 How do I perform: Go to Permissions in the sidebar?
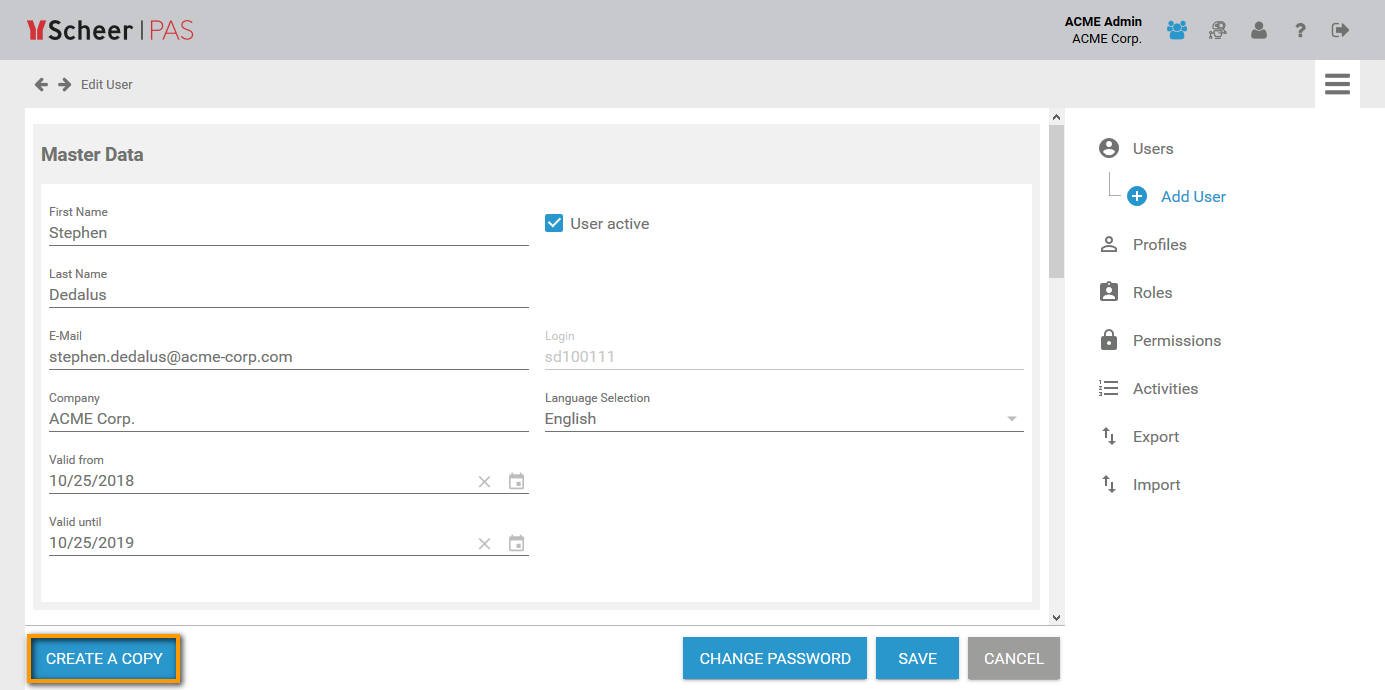pos(1176,341)
